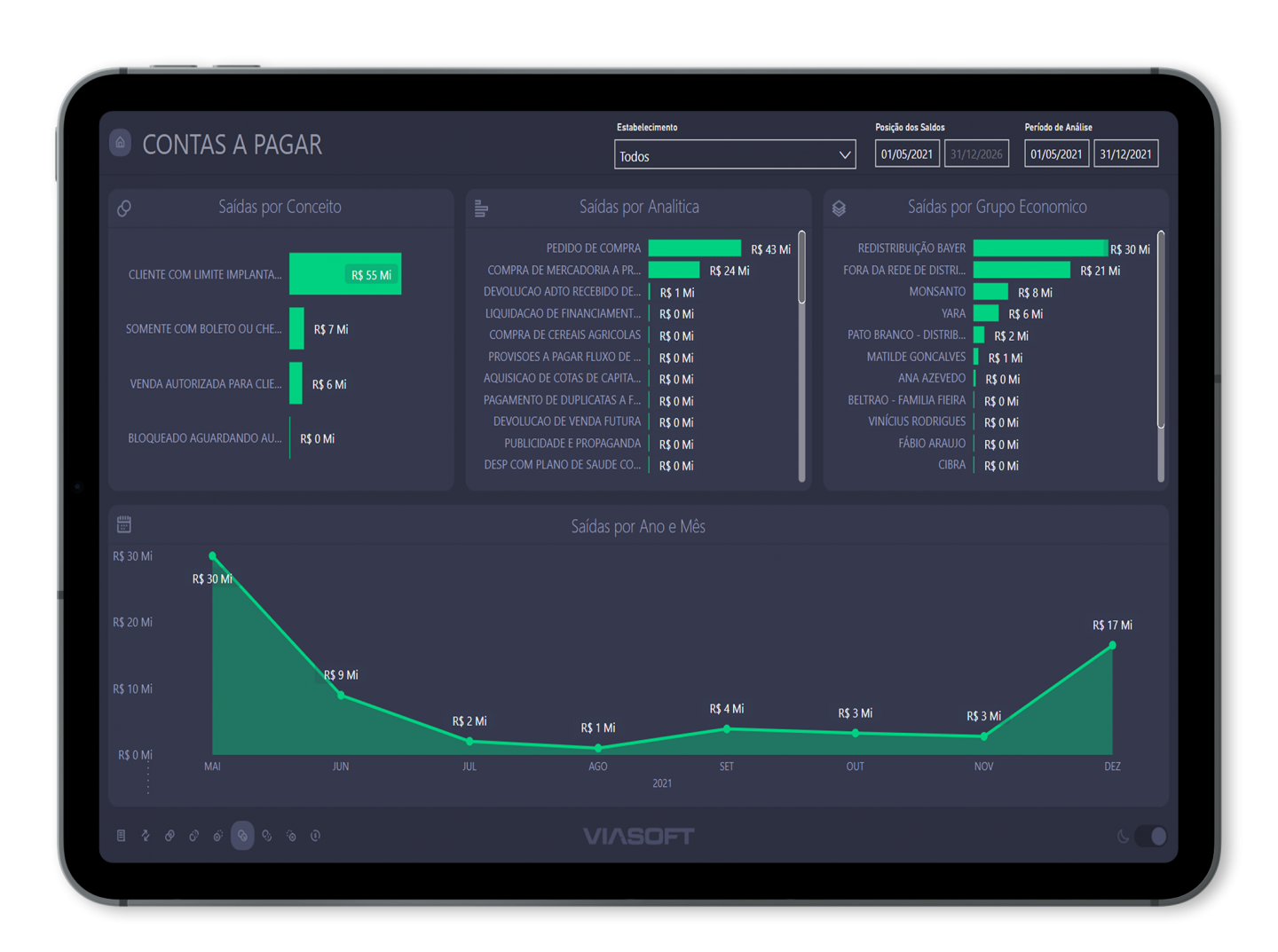Click the Período de Análise end date 31/12/2021
The image size is (1278, 952).
coord(1125,154)
